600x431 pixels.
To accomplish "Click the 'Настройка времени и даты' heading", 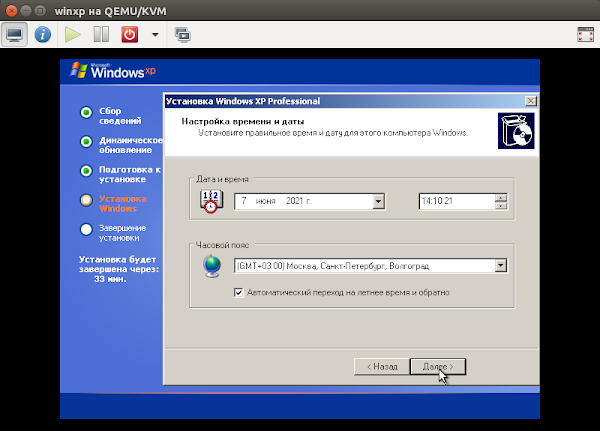I will (x=243, y=122).
